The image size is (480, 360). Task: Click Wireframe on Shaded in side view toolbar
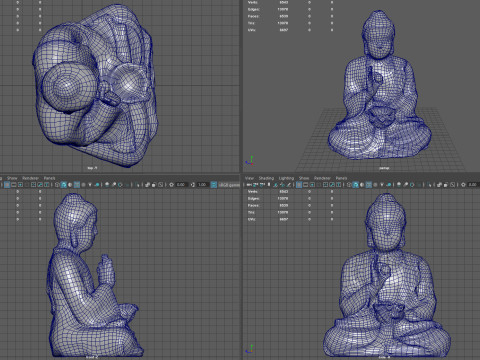point(77,184)
